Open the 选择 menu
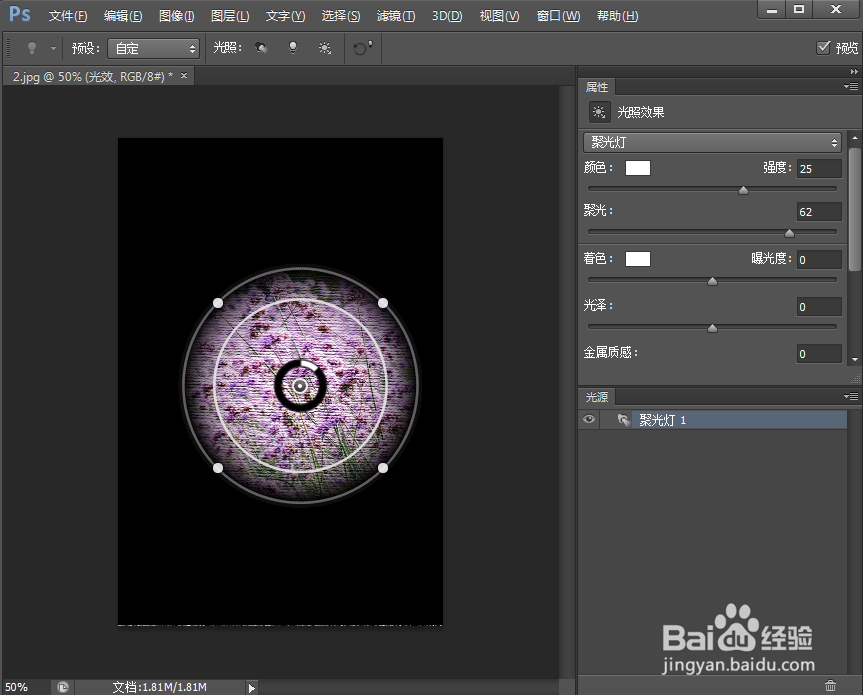The image size is (863, 695). pyautogui.click(x=341, y=16)
